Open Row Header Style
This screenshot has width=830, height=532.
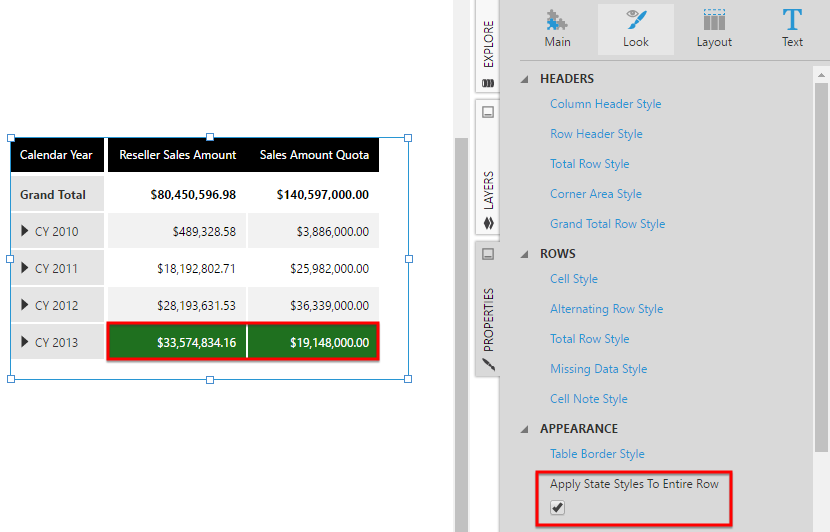tap(596, 134)
